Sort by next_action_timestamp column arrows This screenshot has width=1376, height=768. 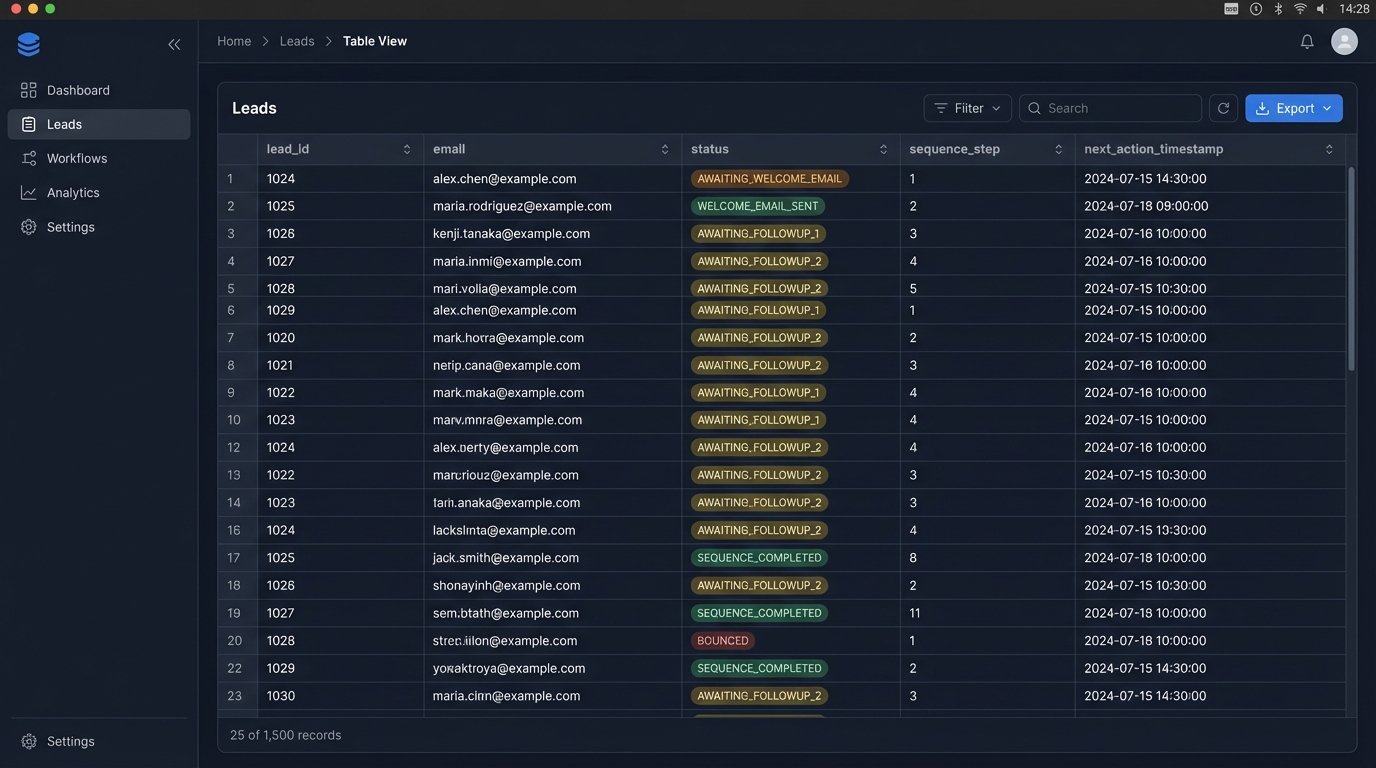[1329, 149]
